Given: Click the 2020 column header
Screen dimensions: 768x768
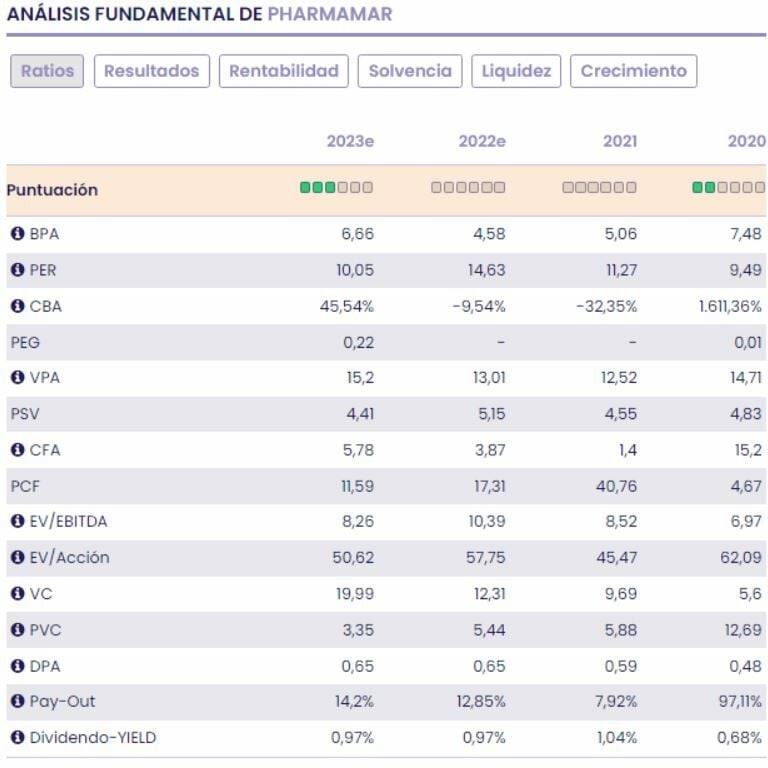Looking at the screenshot, I should click(746, 141).
